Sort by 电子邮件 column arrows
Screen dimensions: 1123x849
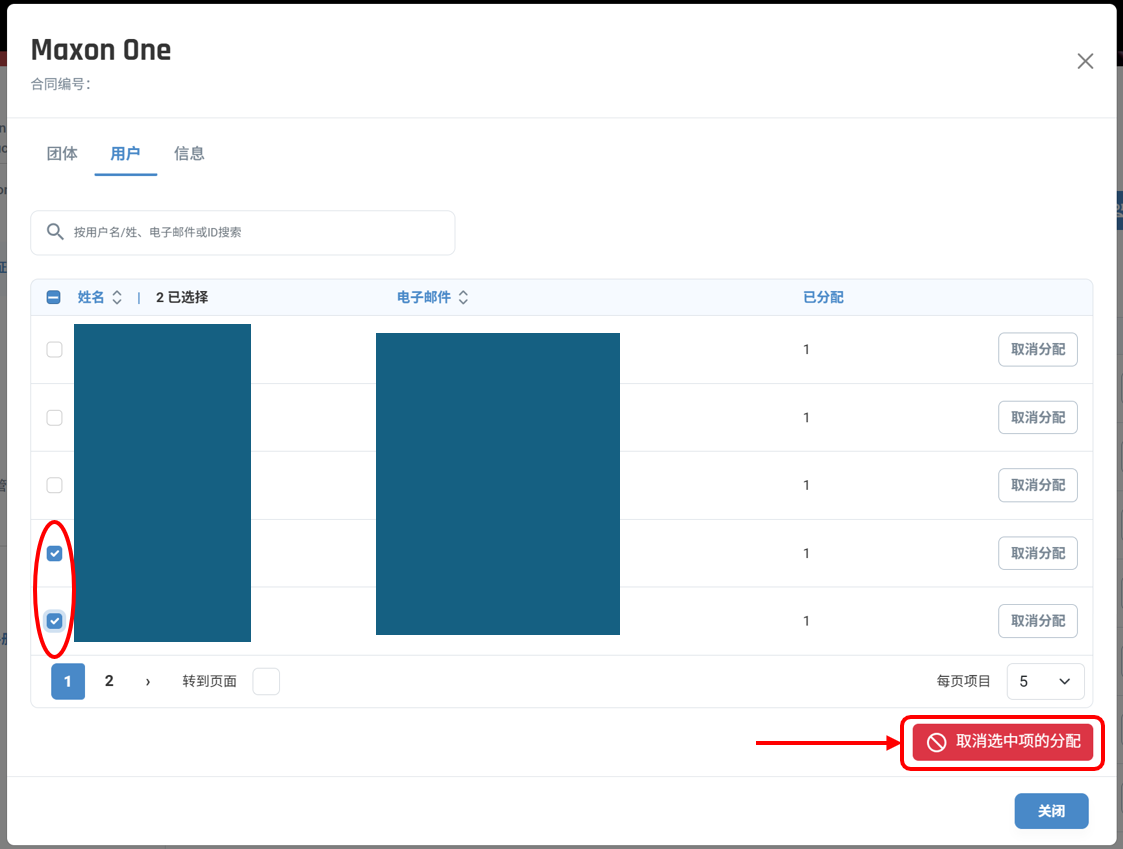463,297
